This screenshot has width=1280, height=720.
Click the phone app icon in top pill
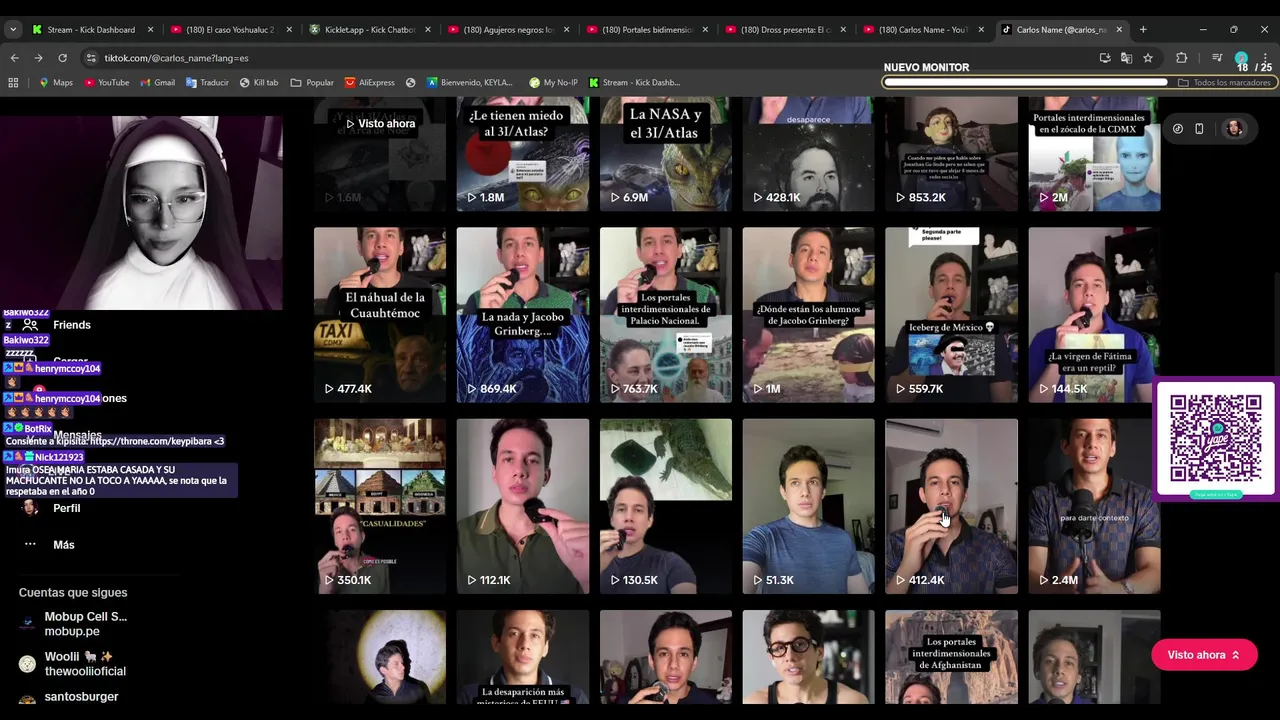pyautogui.click(x=1199, y=128)
